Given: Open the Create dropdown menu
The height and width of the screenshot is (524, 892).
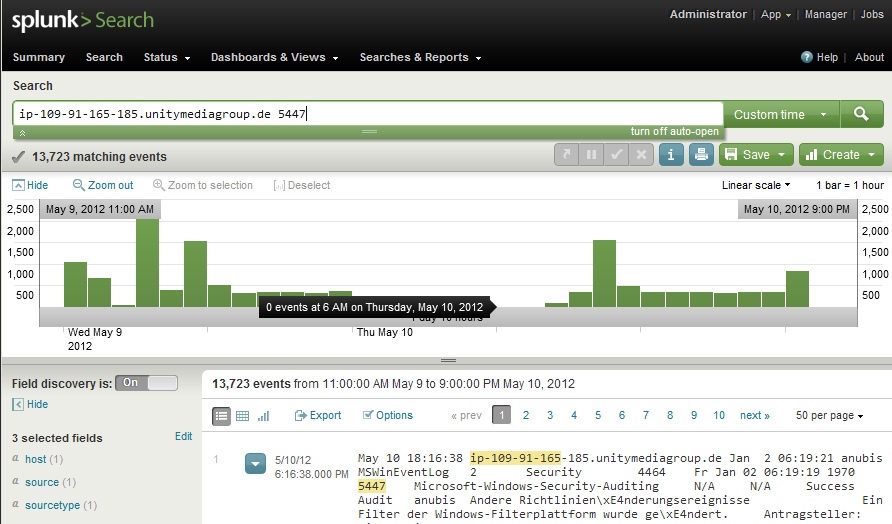Looking at the screenshot, I should 841,155.
